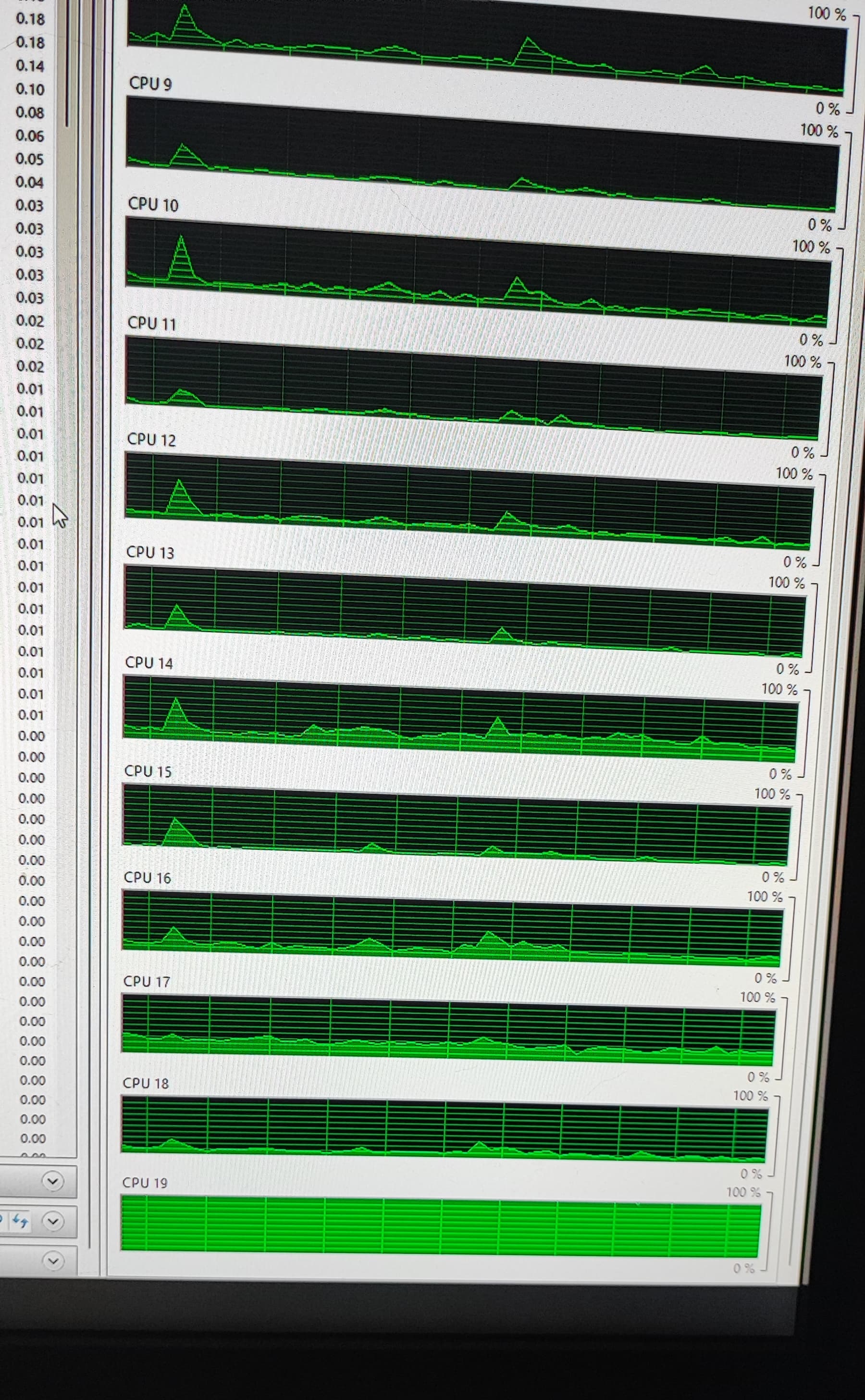Viewport: 865px width, 1400px height.
Task: Click the CPU 12 usage graph
Action: pyautogui.click(x=469, y=502)
